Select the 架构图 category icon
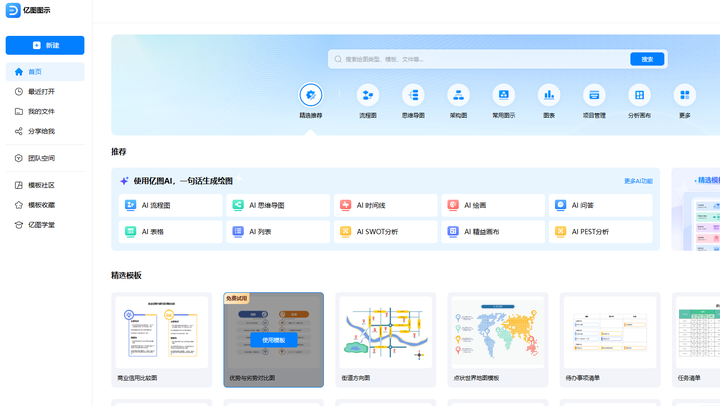The width and height of the screenshot is (720, 406). [x=458, y=95]
